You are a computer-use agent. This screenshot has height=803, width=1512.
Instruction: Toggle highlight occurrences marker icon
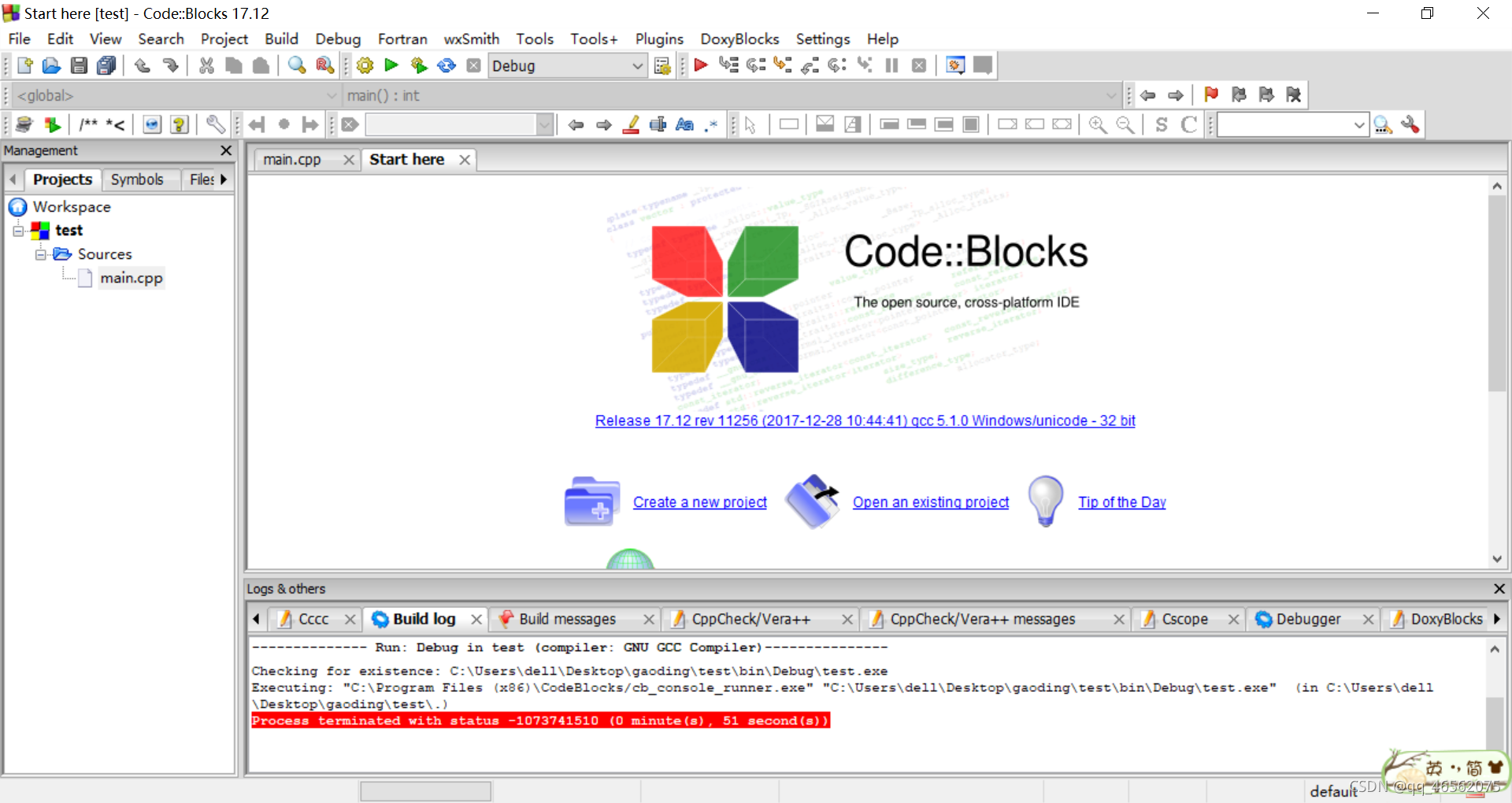[631, 124]
